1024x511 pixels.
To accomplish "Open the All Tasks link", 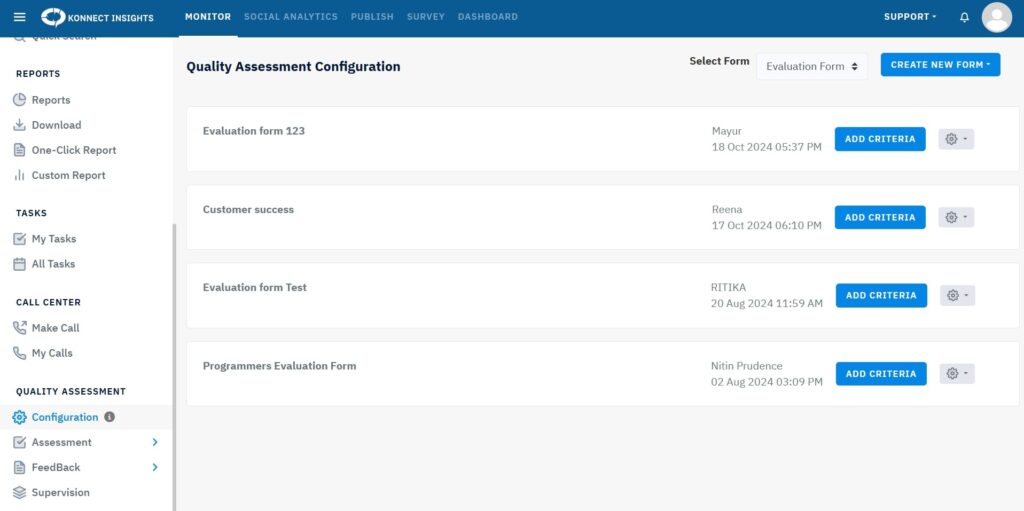I will pos(54,264).
